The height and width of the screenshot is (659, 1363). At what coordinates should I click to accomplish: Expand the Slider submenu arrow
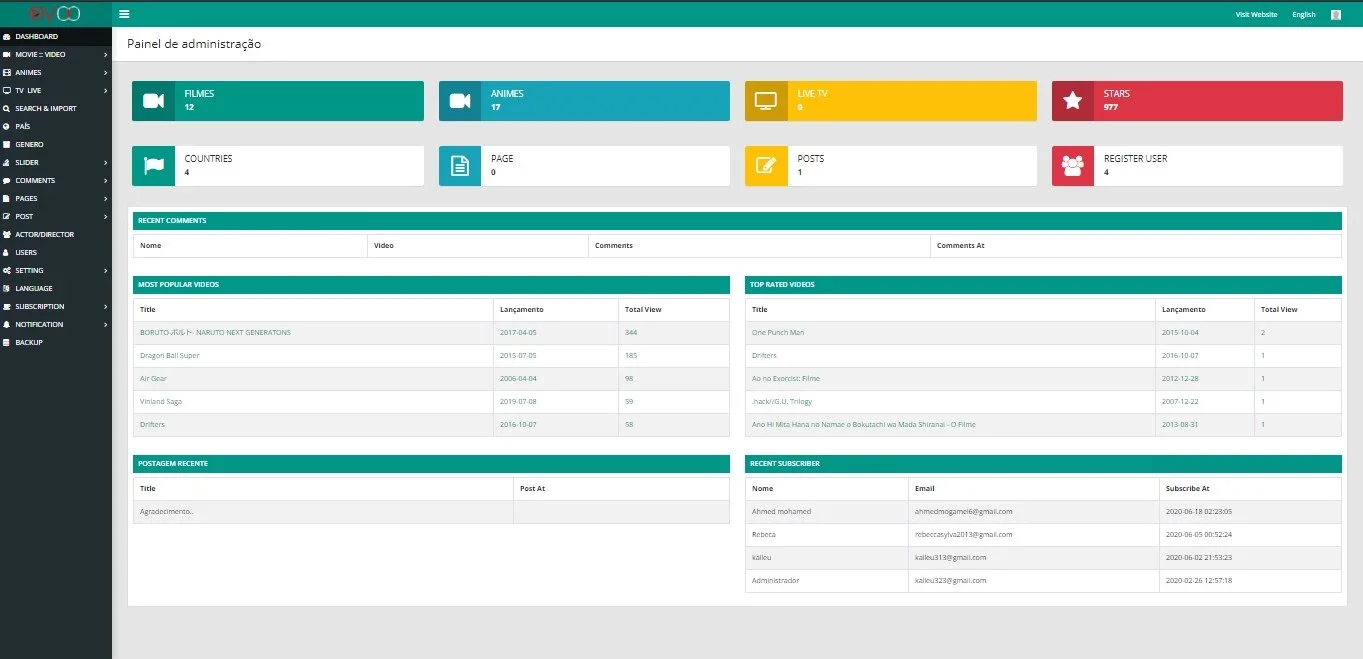pyautogui.click(x=105, y=163)
